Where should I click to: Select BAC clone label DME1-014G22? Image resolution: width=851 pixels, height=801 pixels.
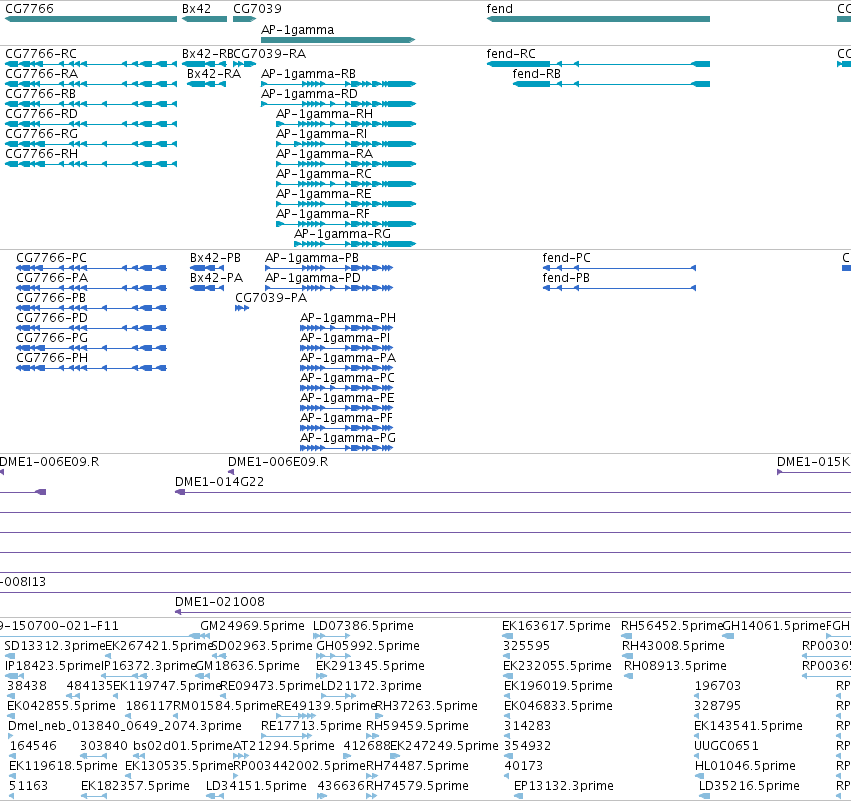219,482
